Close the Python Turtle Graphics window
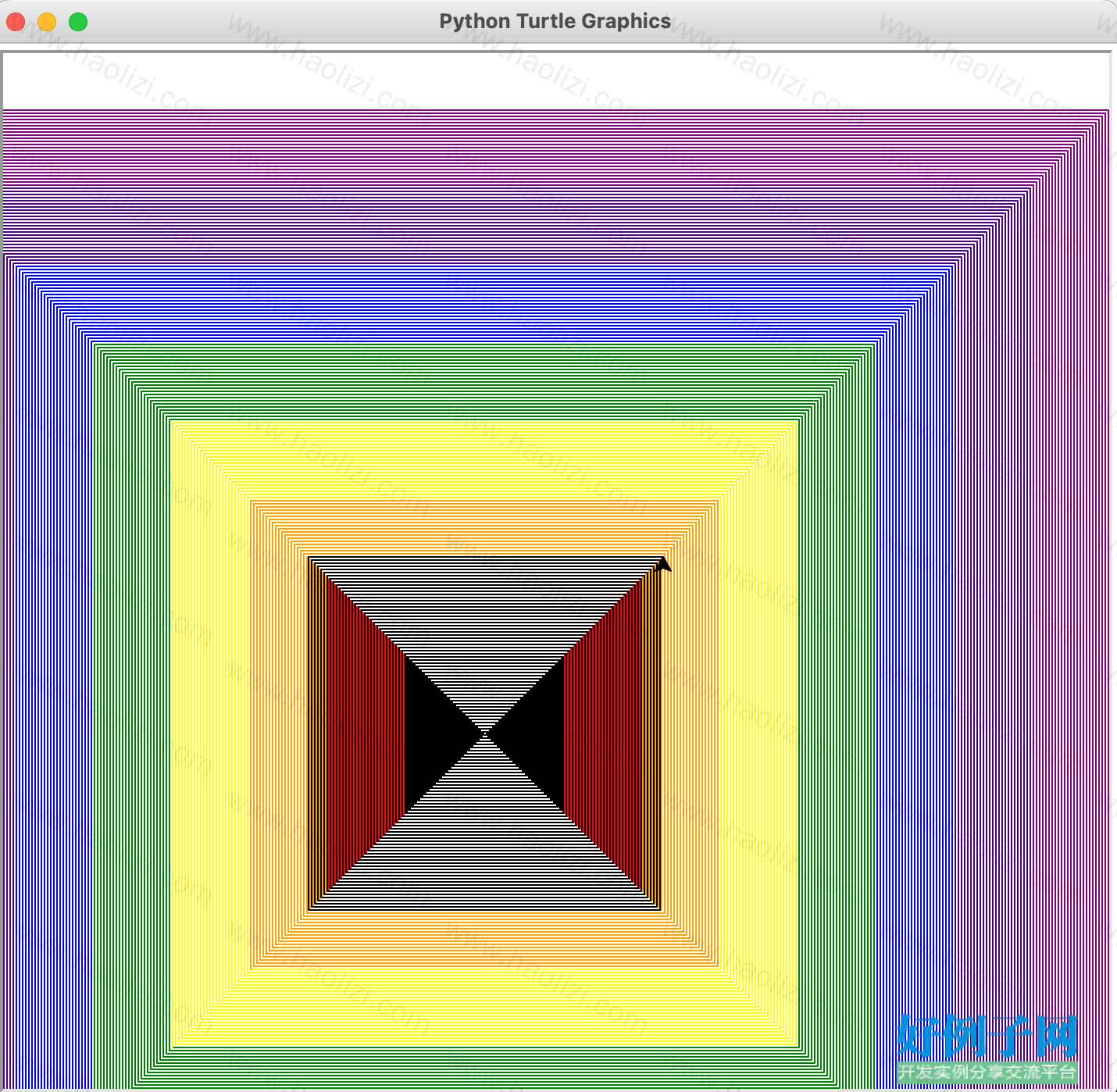 click(16, 22)
